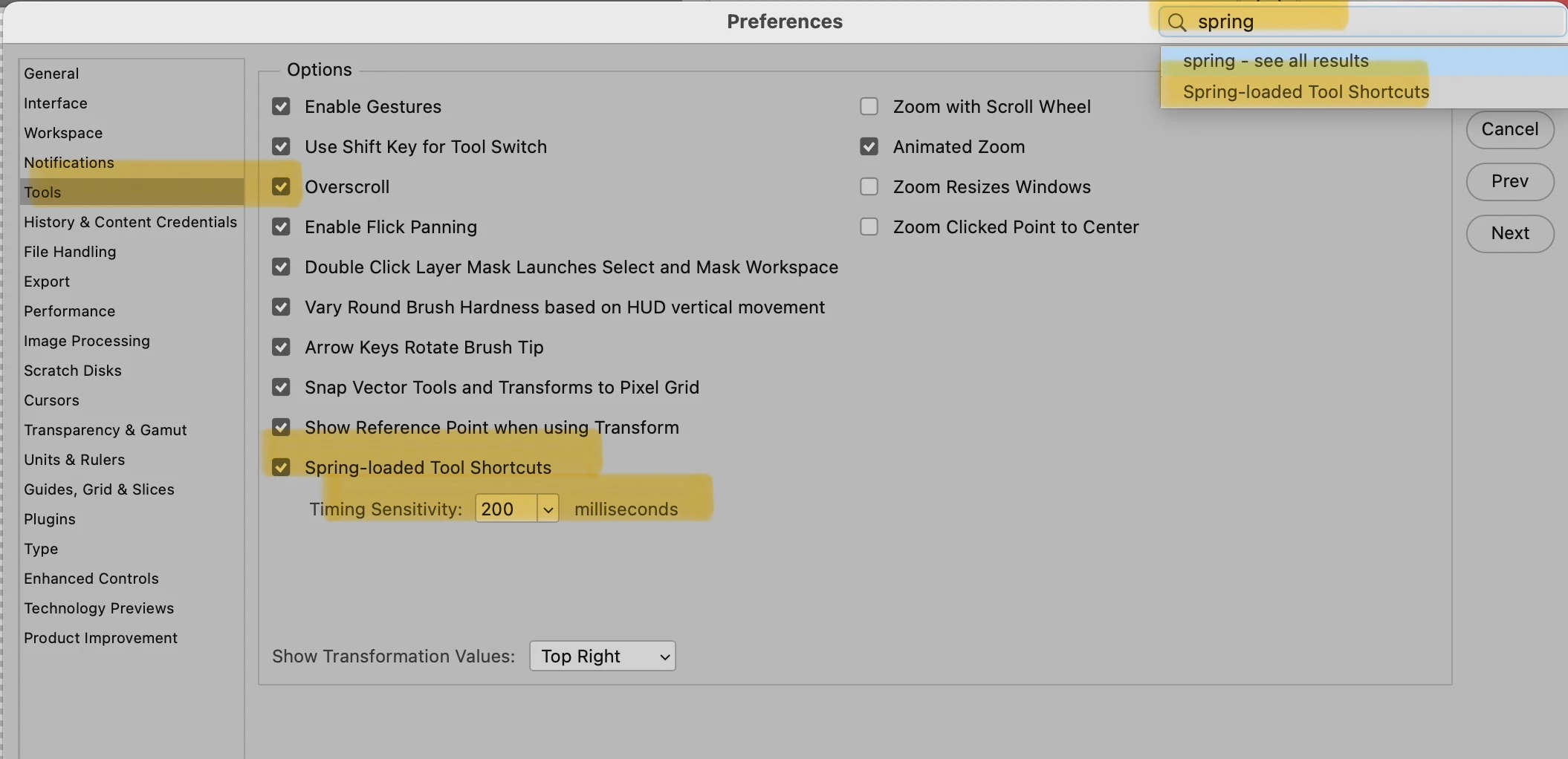The height and width of the screenshot is (759, 1568).
Task: Open the Timing Sensitivity dropdown arrow
Action: point(548,509)
